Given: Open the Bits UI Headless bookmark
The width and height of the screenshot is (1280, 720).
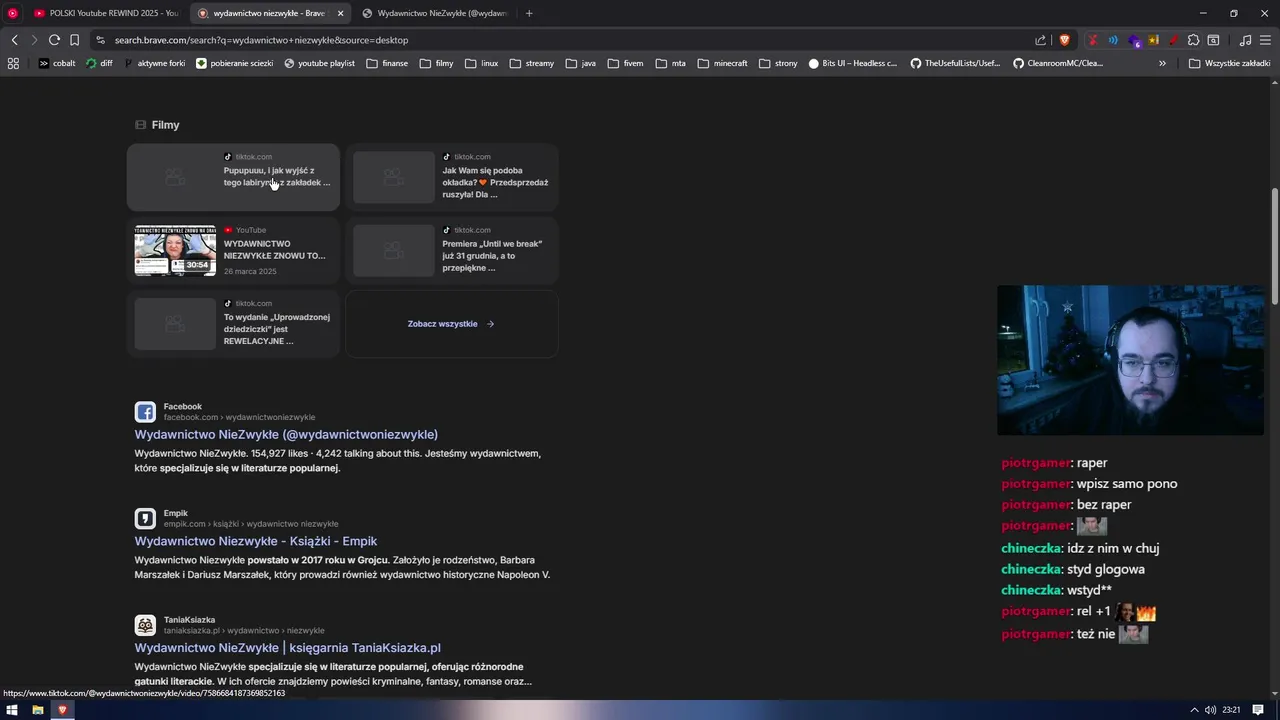Looking at the screenshot, I should (853, 63).
